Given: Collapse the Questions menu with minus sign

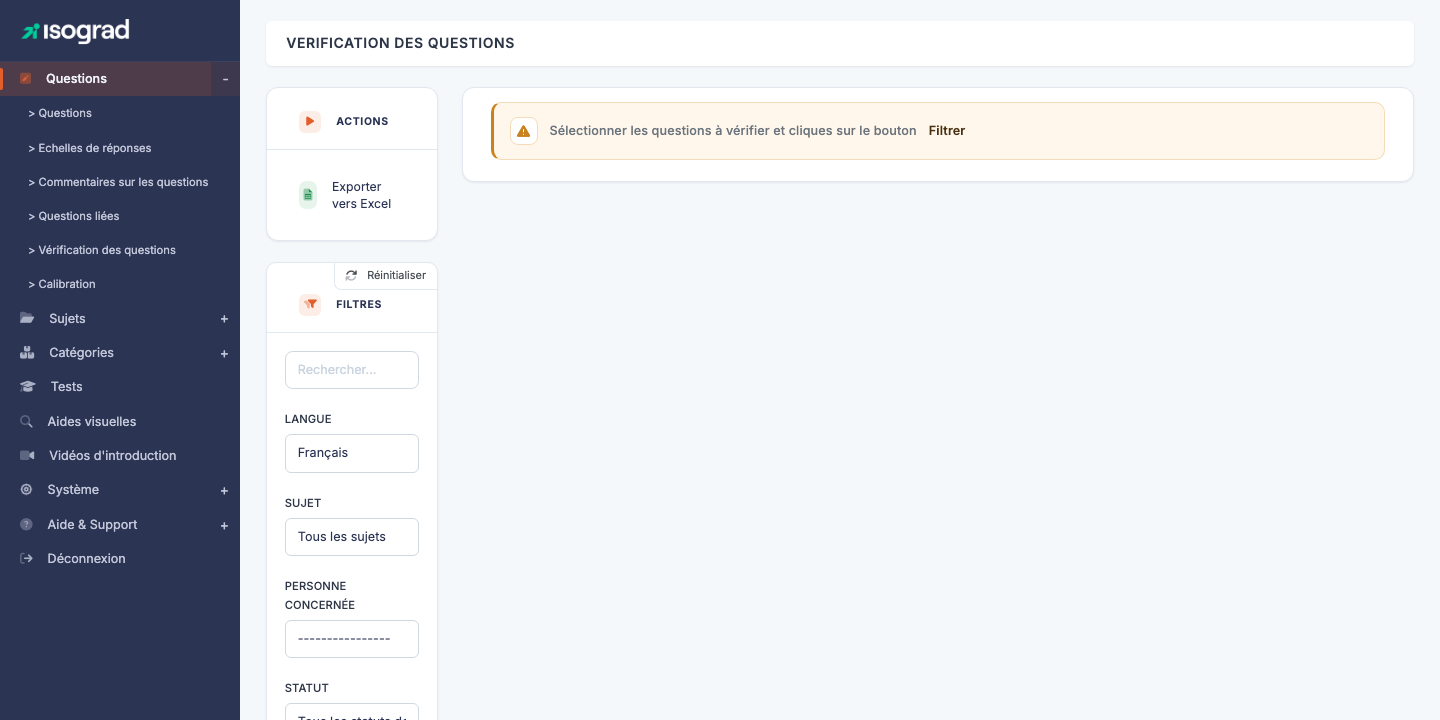Looking at the screenshot, I should (225, 79).
